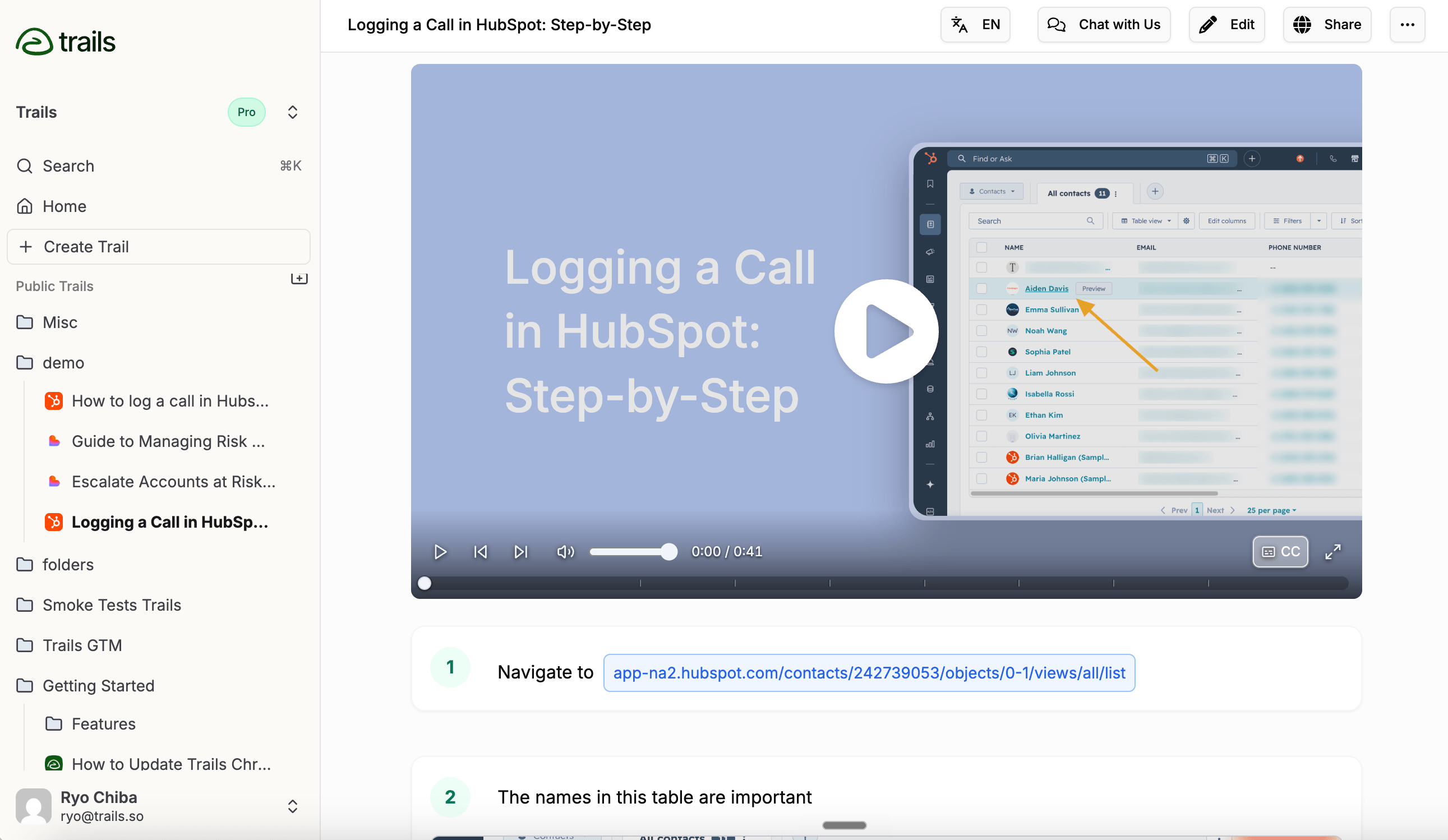The height and width of the screenshot is (840, 1448).
Task: Click folder icon beside Smoke Tests Trails
Action: point(24,604)
